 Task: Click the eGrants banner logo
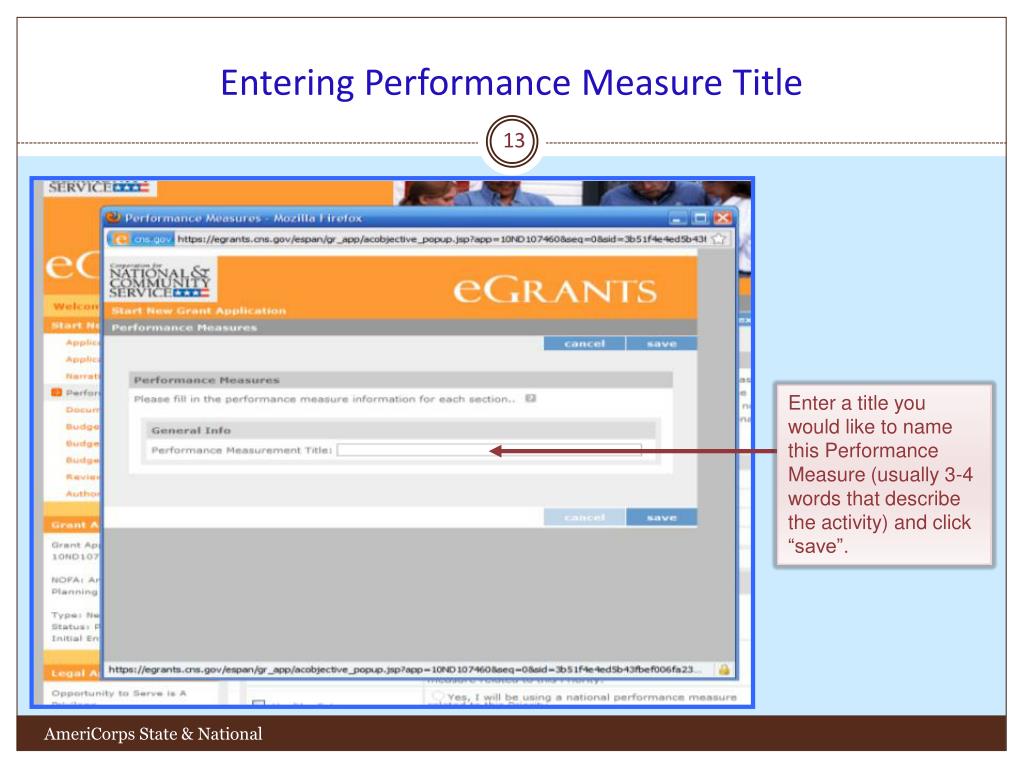pos(555,290)
